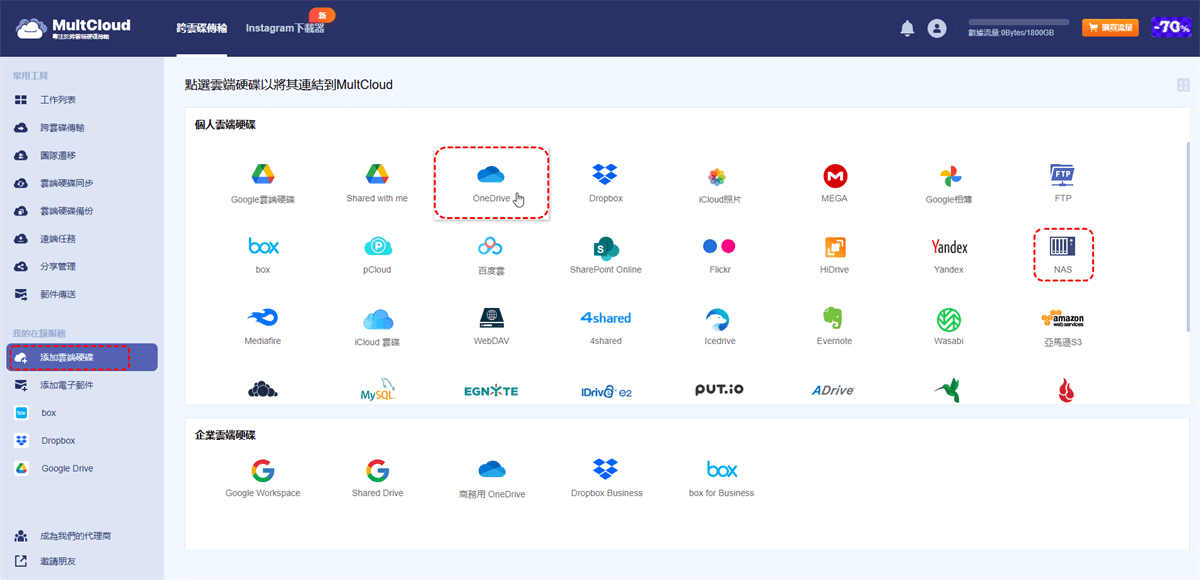Select the Evernote icon
This screenshot has width=1200, height=580.
coord(834,318)
